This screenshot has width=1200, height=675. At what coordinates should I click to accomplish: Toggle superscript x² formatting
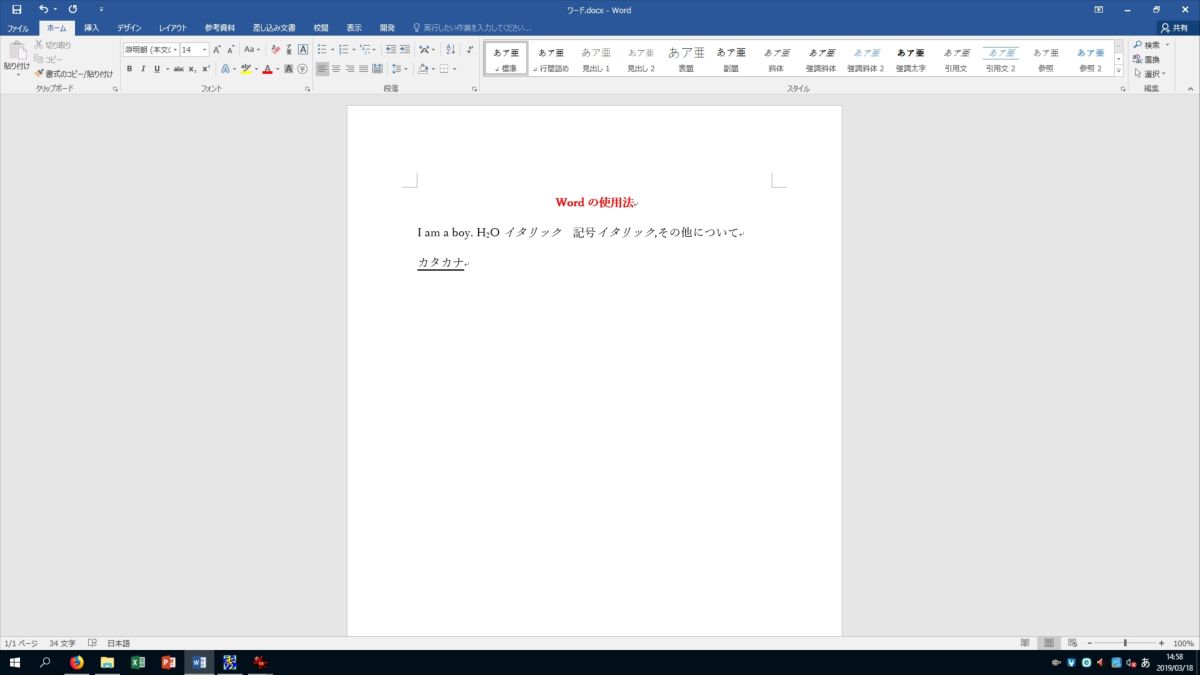[x=206, y=69]
